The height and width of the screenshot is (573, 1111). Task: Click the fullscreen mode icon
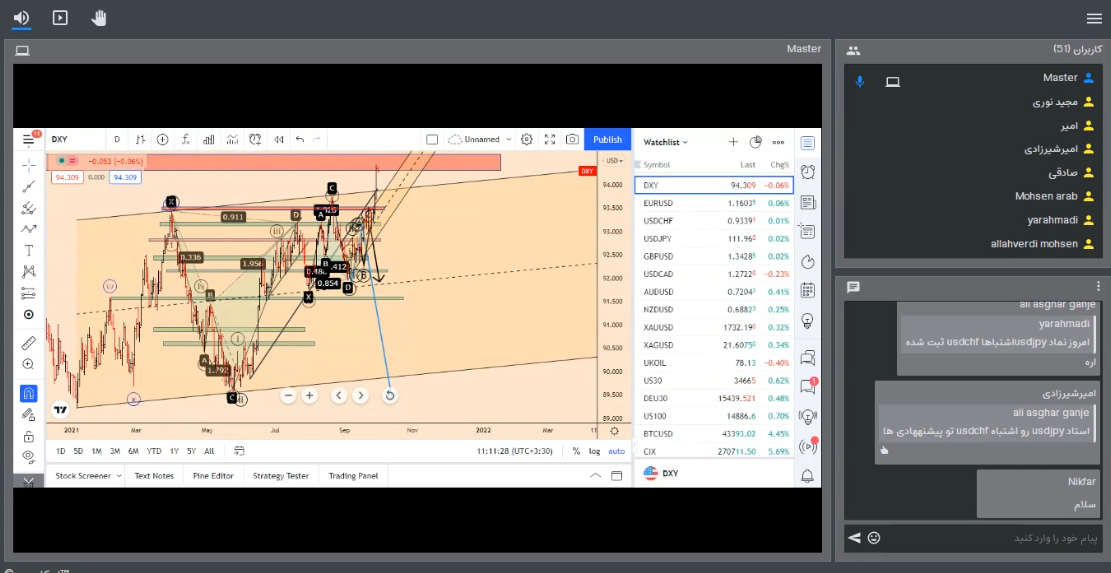(549, 140)
